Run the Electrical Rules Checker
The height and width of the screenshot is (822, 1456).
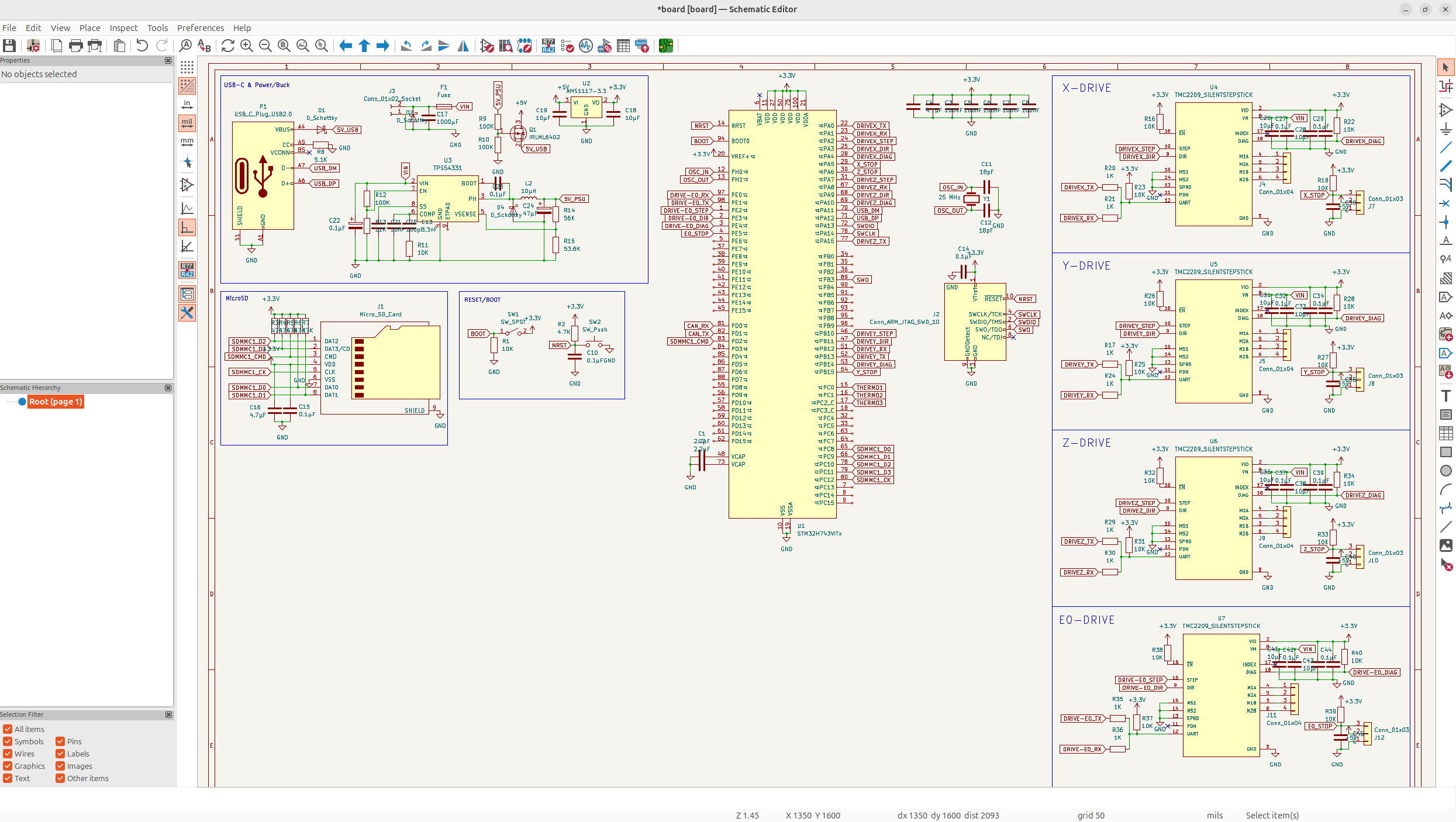click(567, 45)
